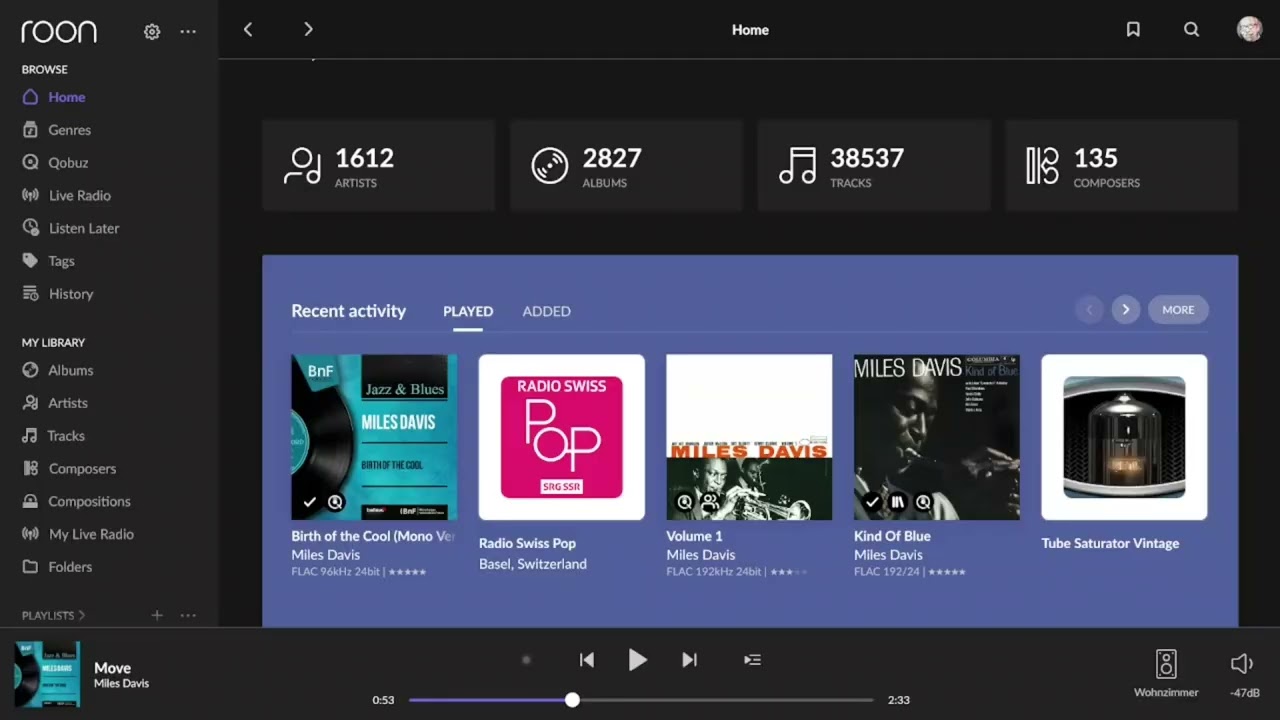Open the settings gear icon
Viewport: 1280px width, 720px height.
click(152, 32)
